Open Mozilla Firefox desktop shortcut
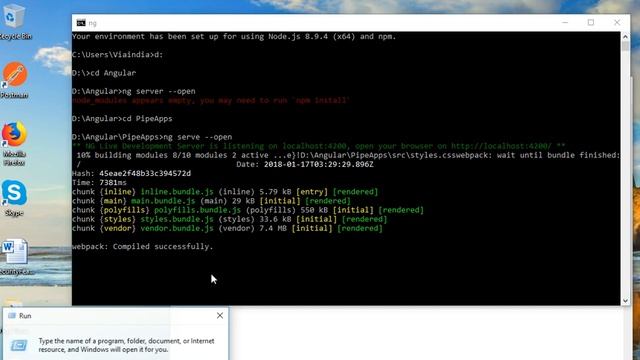 pos(15,144)
